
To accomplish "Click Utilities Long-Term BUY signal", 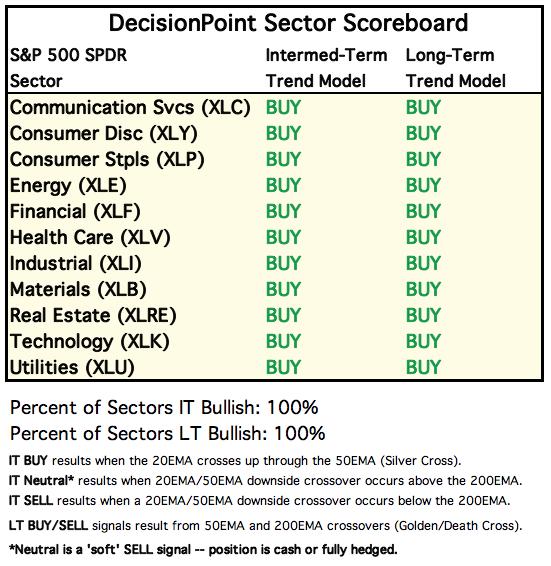I will coord(423,367).
